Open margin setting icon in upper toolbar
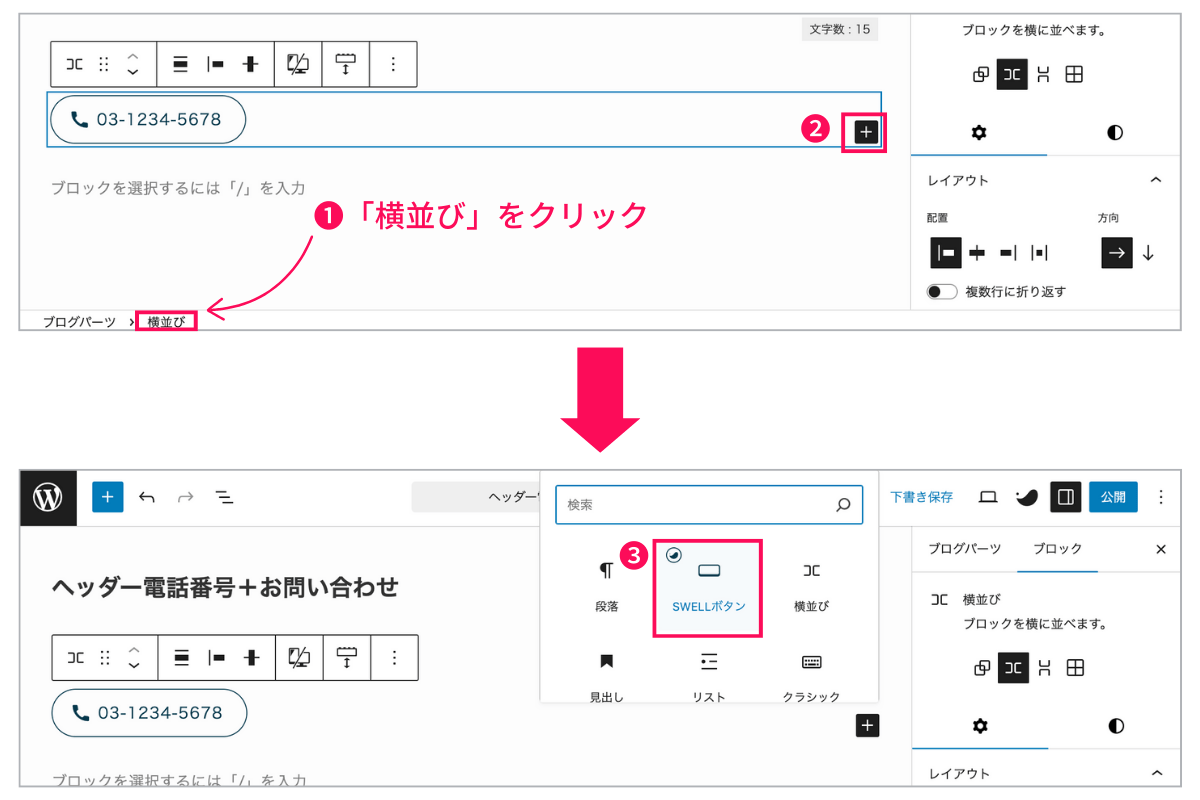The width and height of the screenshot is (1200, 800). pyautogui.click(x=346, y=64)
